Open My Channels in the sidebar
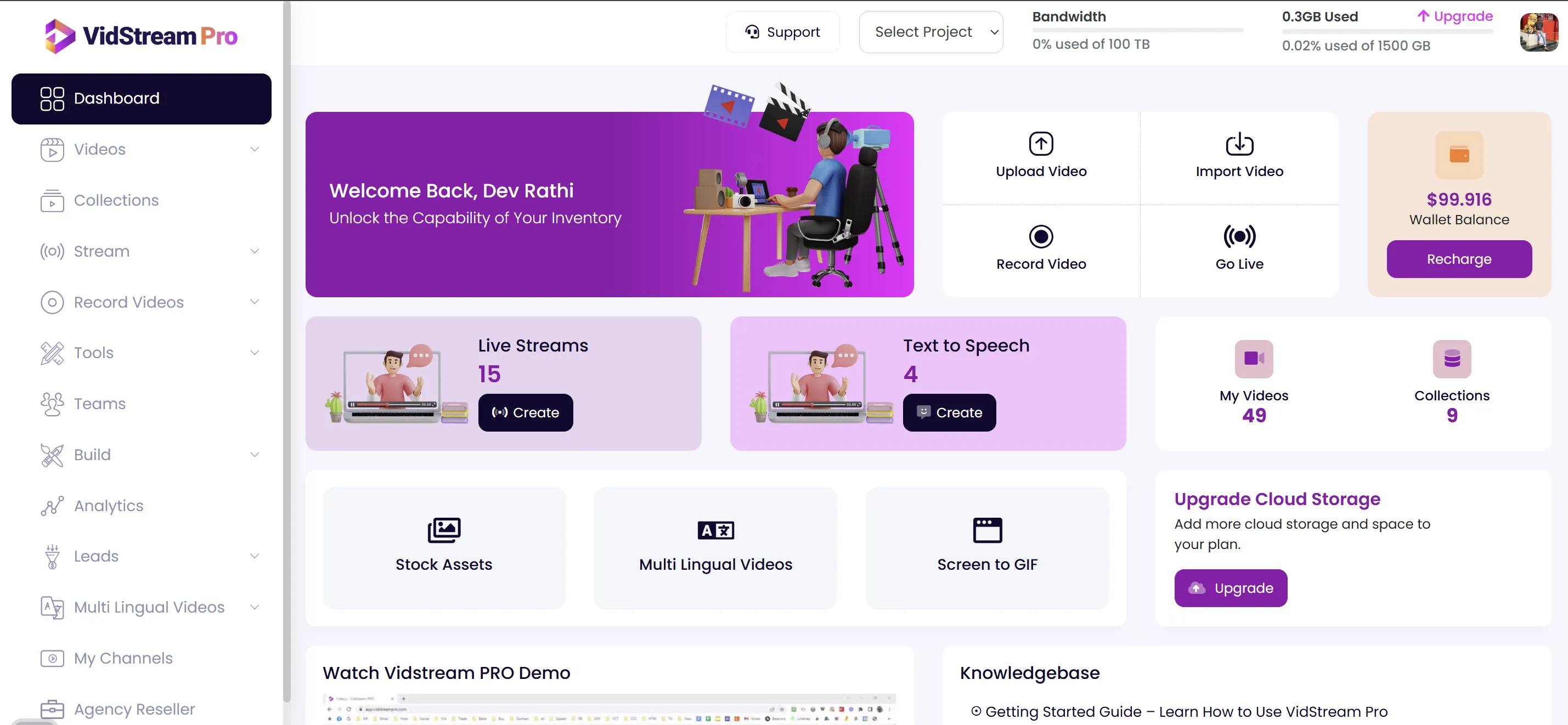The width and height of the screenshot is (1568, 725). (141, 659)
